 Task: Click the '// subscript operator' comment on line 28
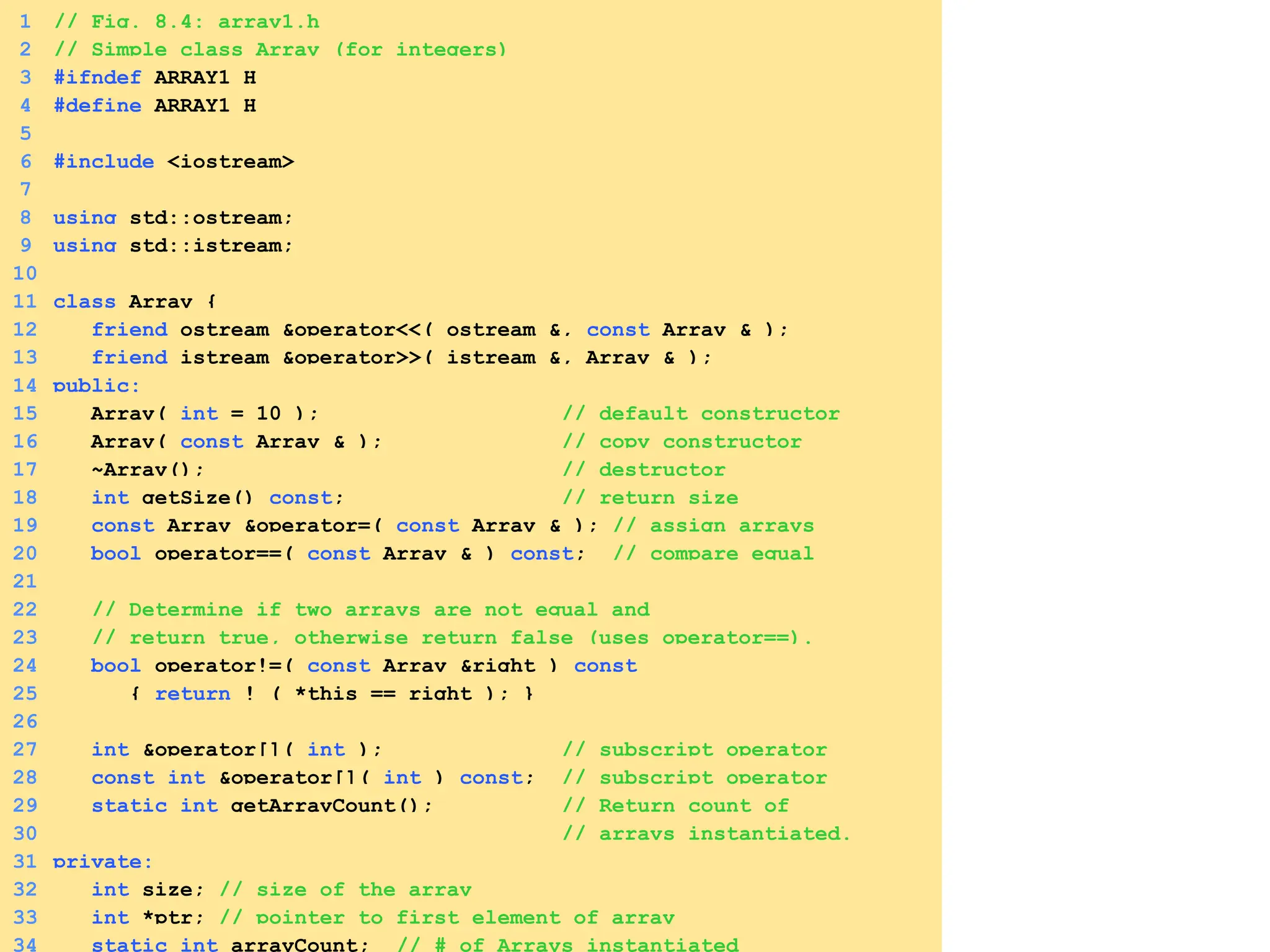[x=695, y=777]
